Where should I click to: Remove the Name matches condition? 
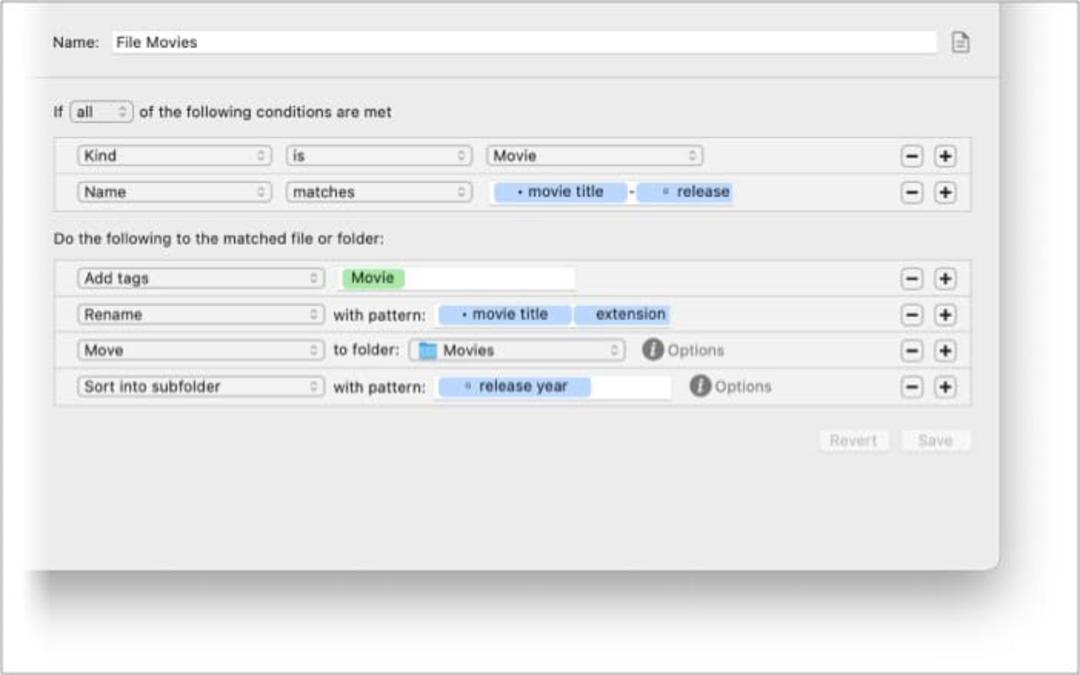pos(911,192)
